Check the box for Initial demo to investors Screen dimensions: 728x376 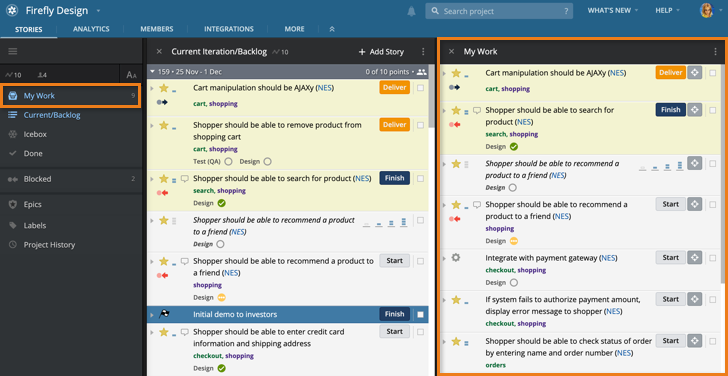pyautogui.click(x=420, y=315)
